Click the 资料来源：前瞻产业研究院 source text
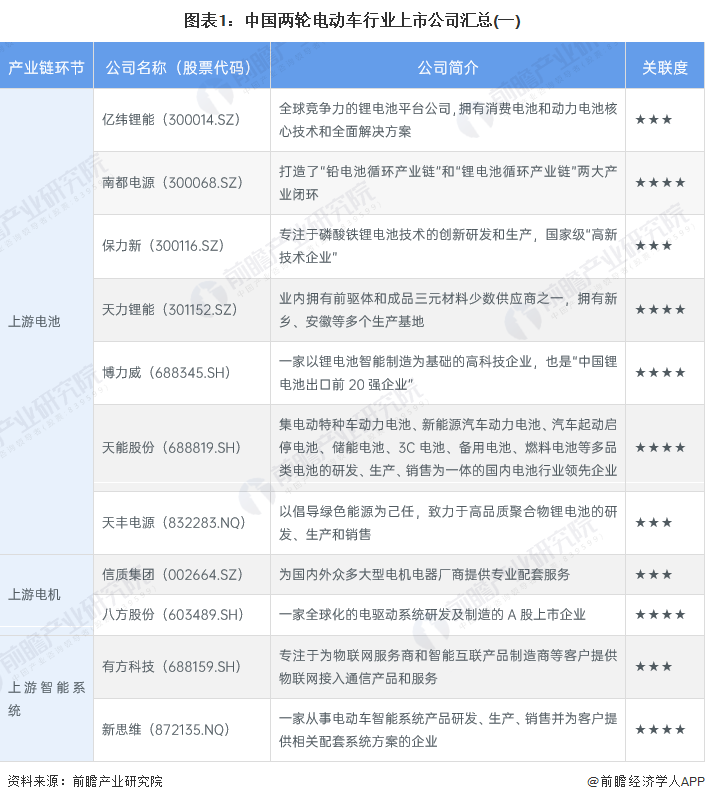705x802 pixels. click(84, 782)
